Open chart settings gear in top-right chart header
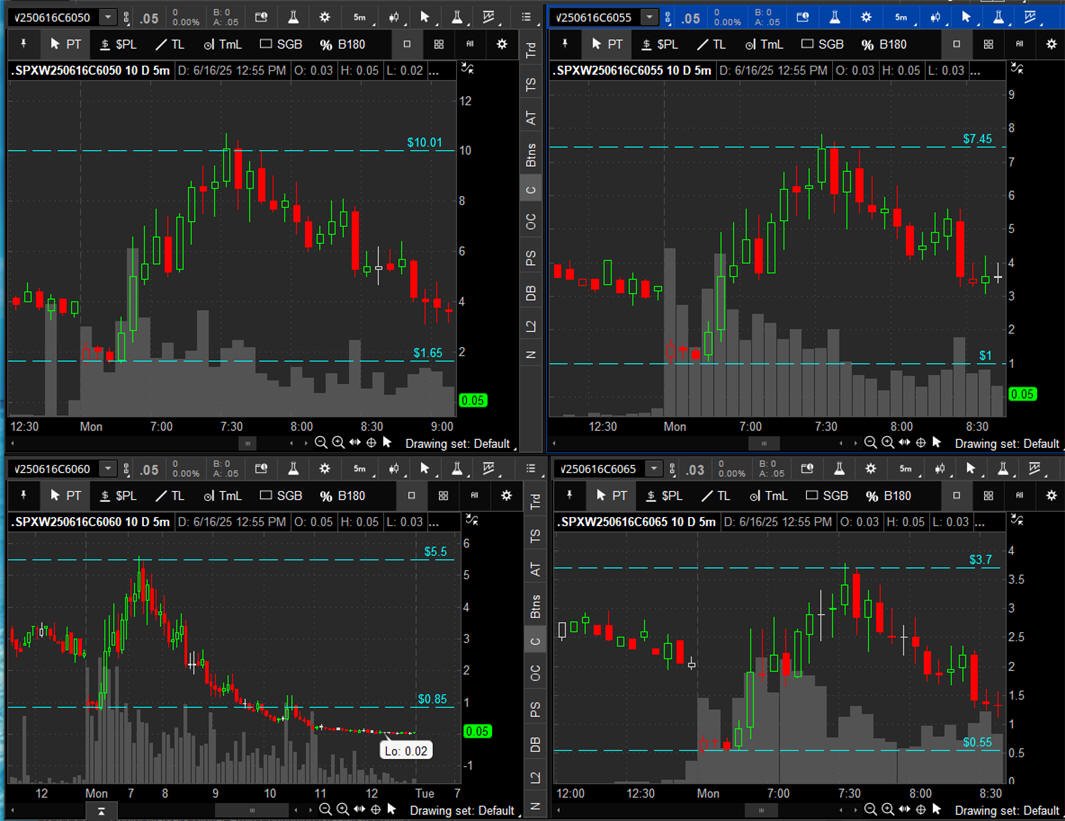 click(x=866, y=18)
